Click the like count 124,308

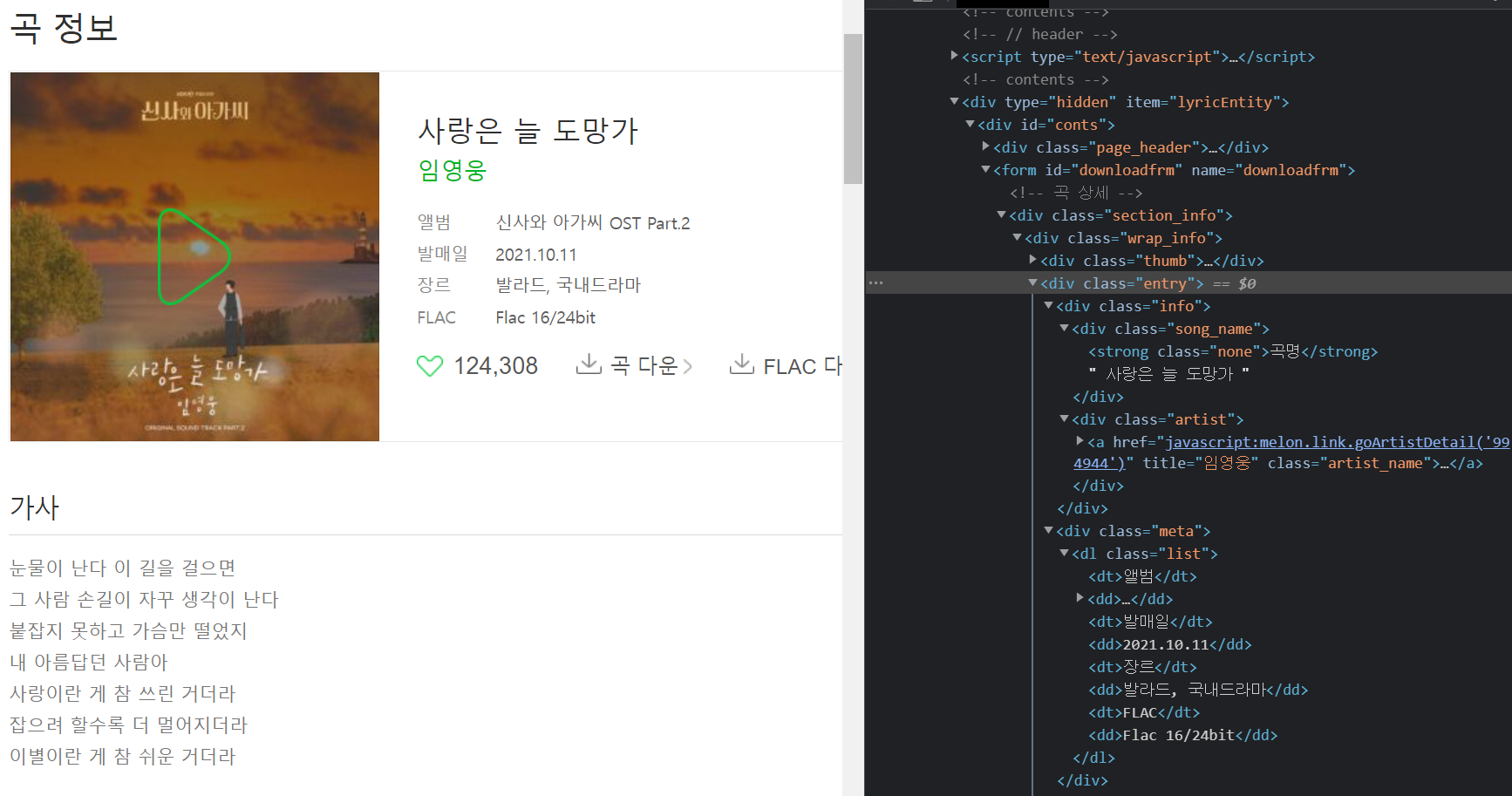pos(496,366)
